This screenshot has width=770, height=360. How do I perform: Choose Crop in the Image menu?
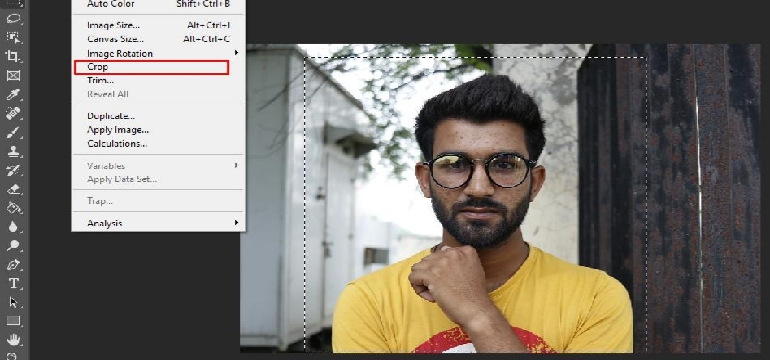click(151, 67)
